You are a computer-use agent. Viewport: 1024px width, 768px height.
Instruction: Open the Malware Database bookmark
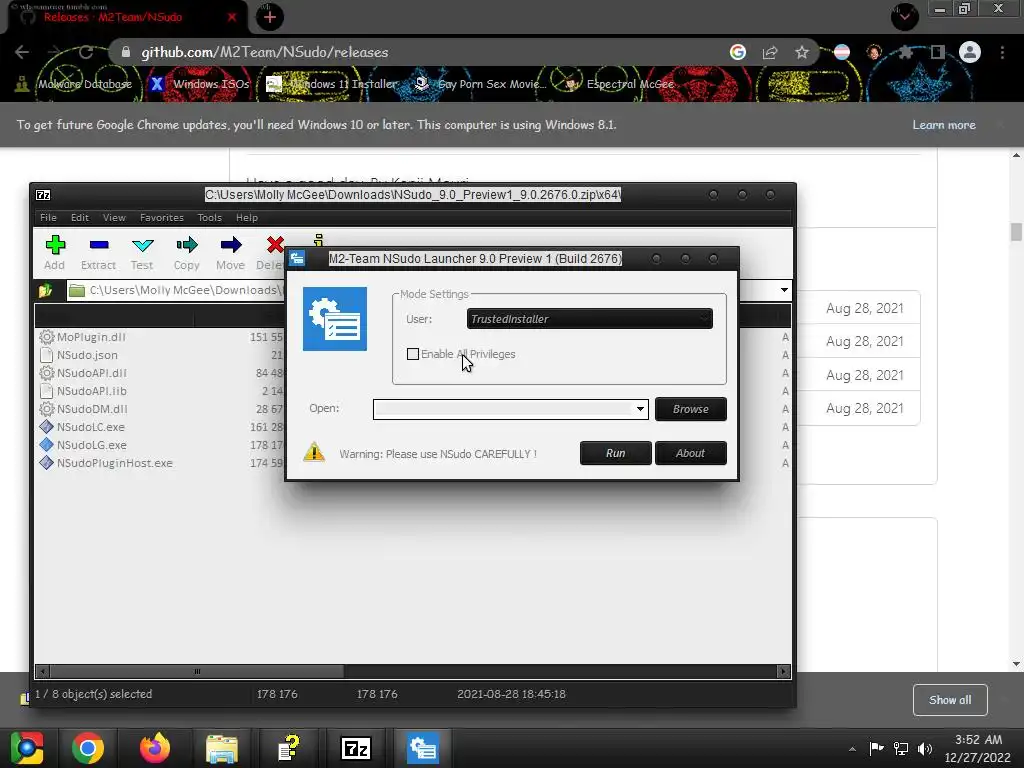[x=74, y=84]
